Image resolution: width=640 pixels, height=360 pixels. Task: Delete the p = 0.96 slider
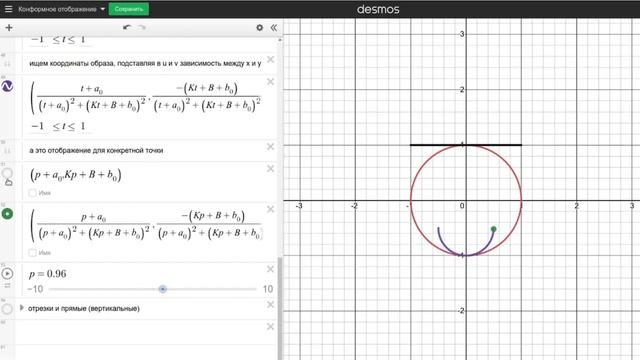point(270,269)
